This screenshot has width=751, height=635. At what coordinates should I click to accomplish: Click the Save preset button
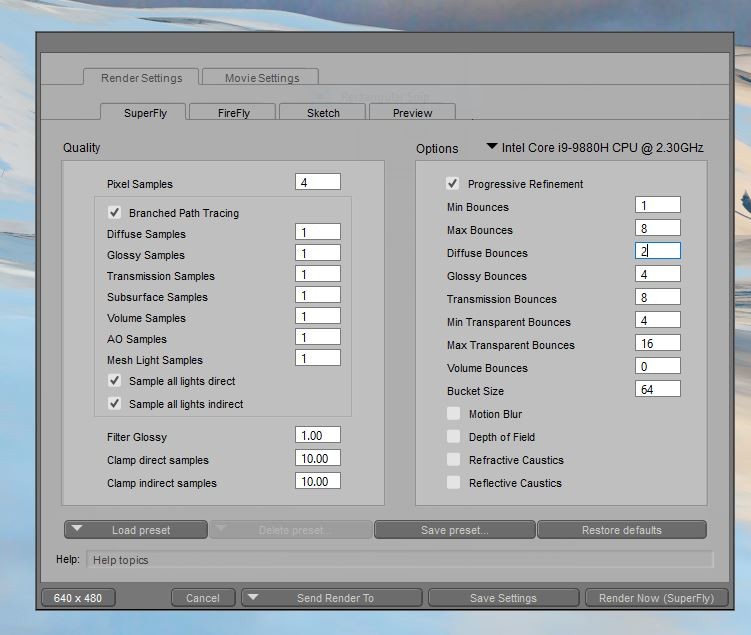click(x=455, y=530)
